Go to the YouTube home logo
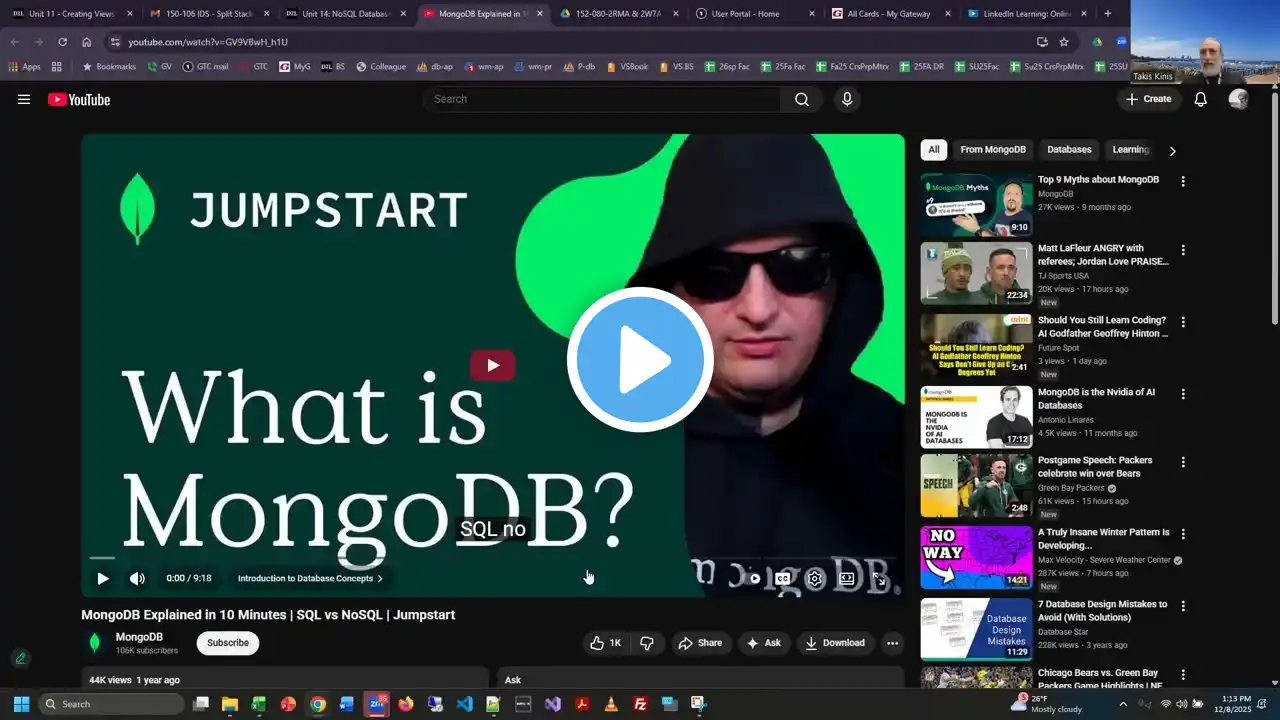This screenshot has height=720, width=1280. [x=79, y=99]
